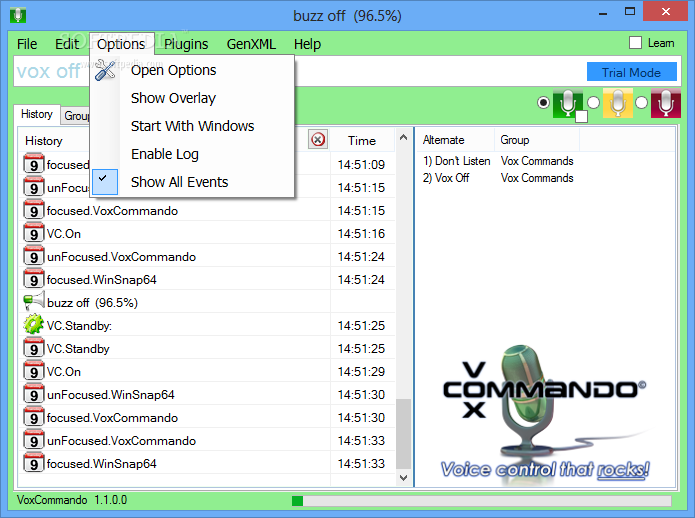Screen dimensions: 695x518
Task: Click event icon on the 14:51:09 row
Action: click(34, 164)
